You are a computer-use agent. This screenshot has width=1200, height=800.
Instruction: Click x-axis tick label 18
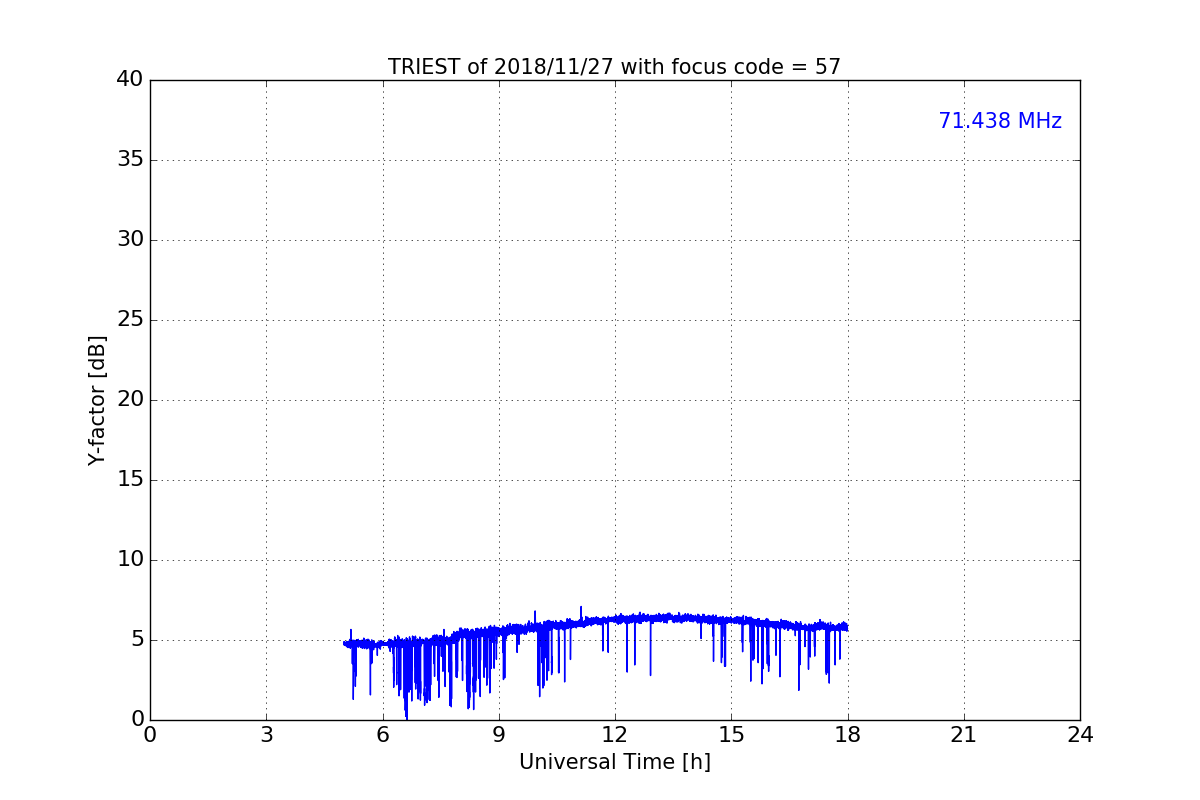[848, 735]
